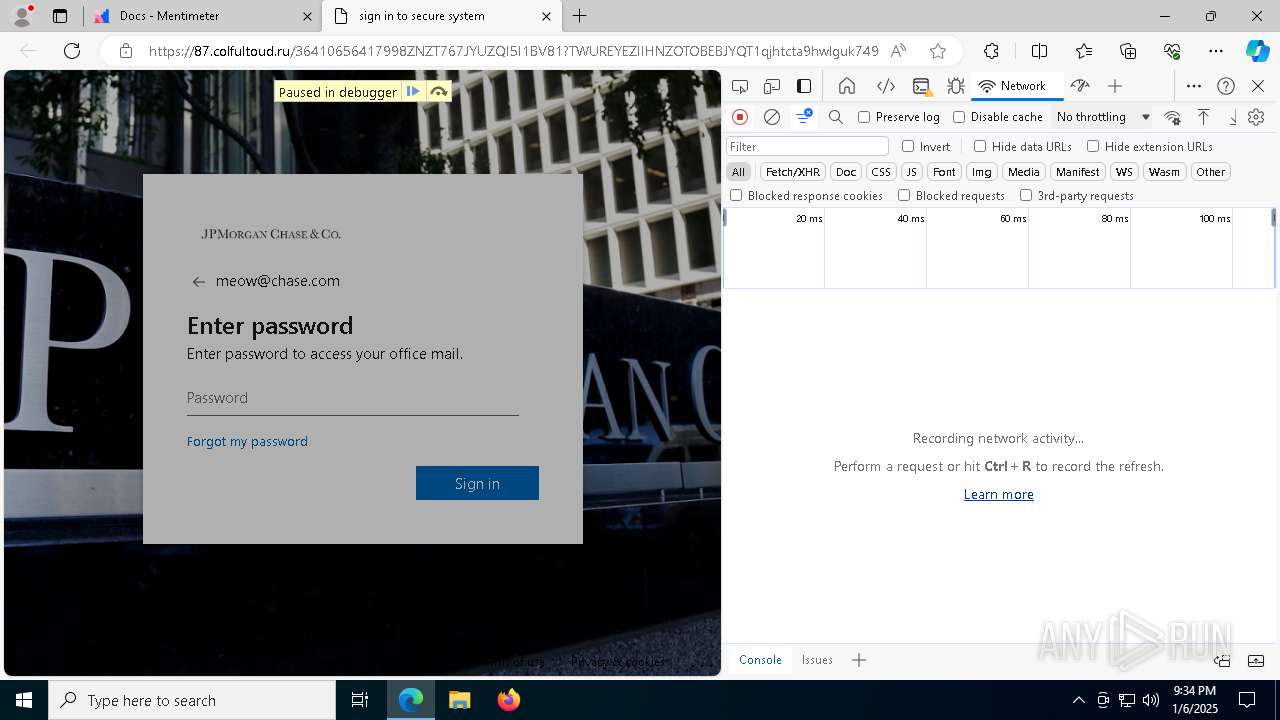Image resolution: width=1280 pixels, height=720 pixels.
Task: Resume script execution in paused overlay
Action: point(413,92)
